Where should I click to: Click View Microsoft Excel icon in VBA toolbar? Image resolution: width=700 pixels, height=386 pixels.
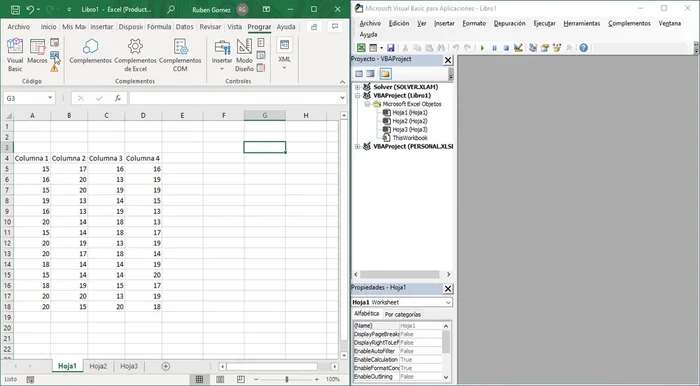coord(361,48)
